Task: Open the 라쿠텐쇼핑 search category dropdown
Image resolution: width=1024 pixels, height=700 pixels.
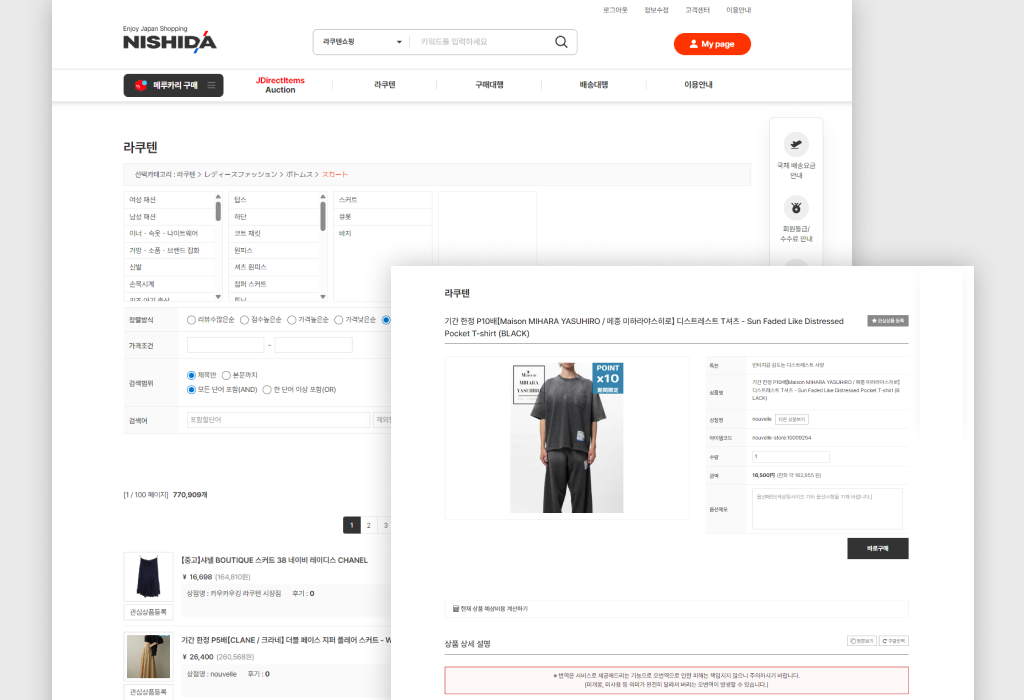Action: (361, 42)
